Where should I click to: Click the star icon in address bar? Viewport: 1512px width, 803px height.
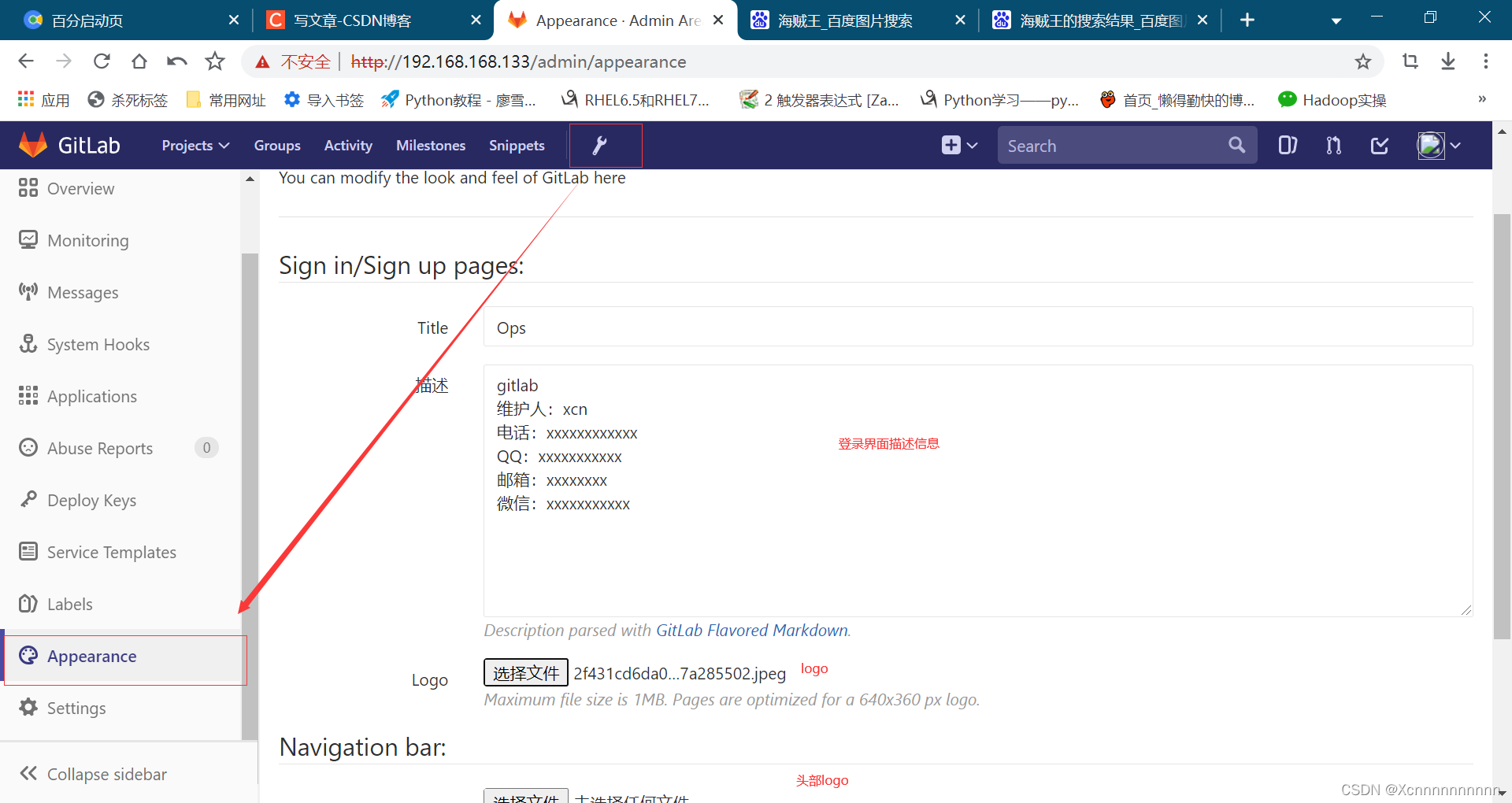[1363, 61]
